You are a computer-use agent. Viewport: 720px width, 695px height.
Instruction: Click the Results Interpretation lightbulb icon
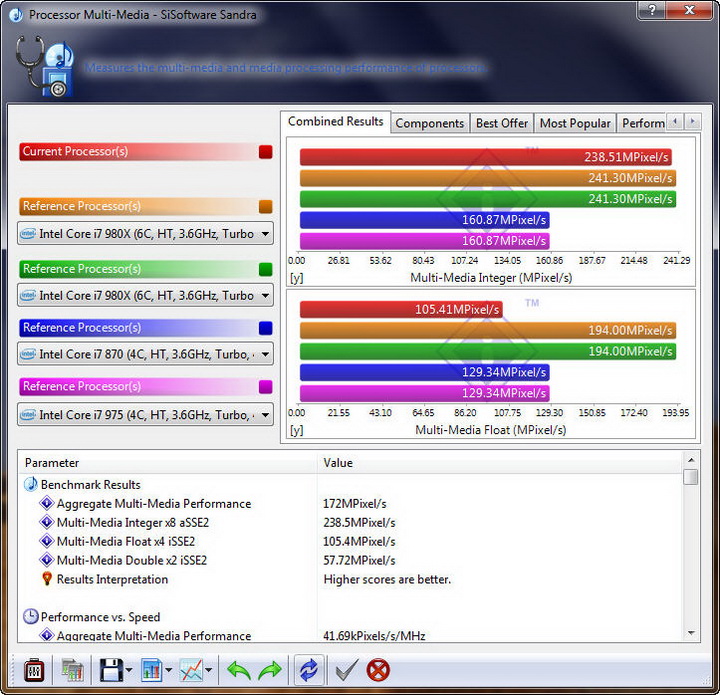[47, 579]
